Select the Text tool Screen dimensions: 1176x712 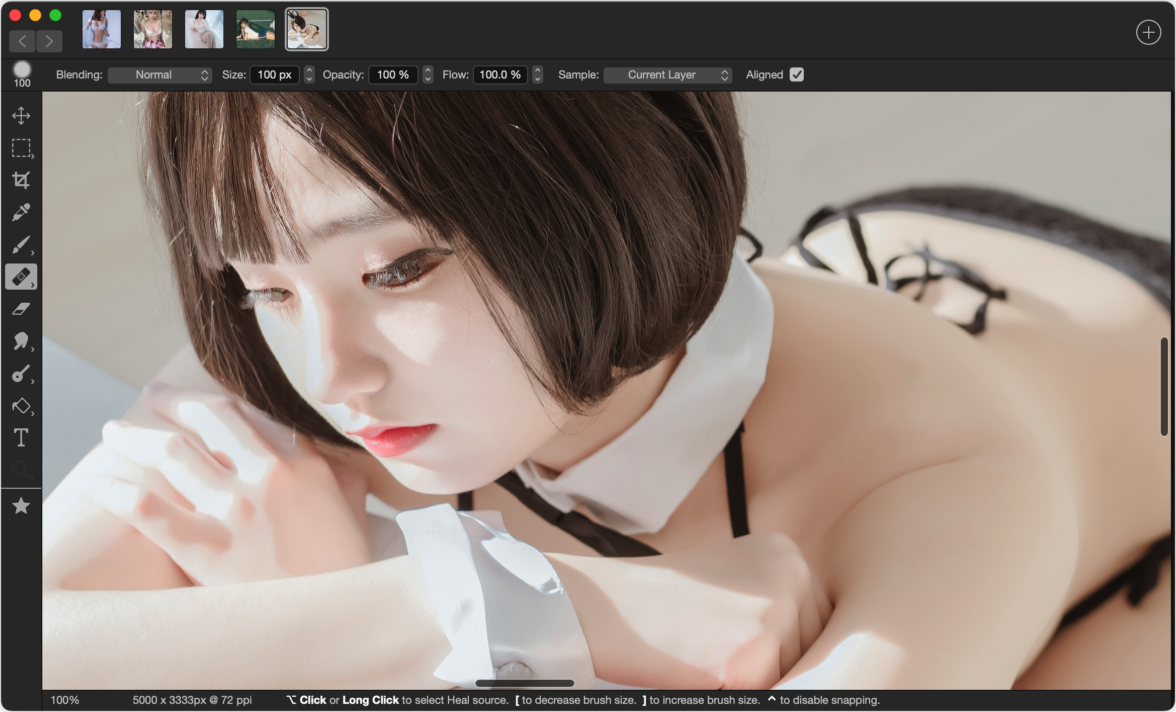pos(21,437)
